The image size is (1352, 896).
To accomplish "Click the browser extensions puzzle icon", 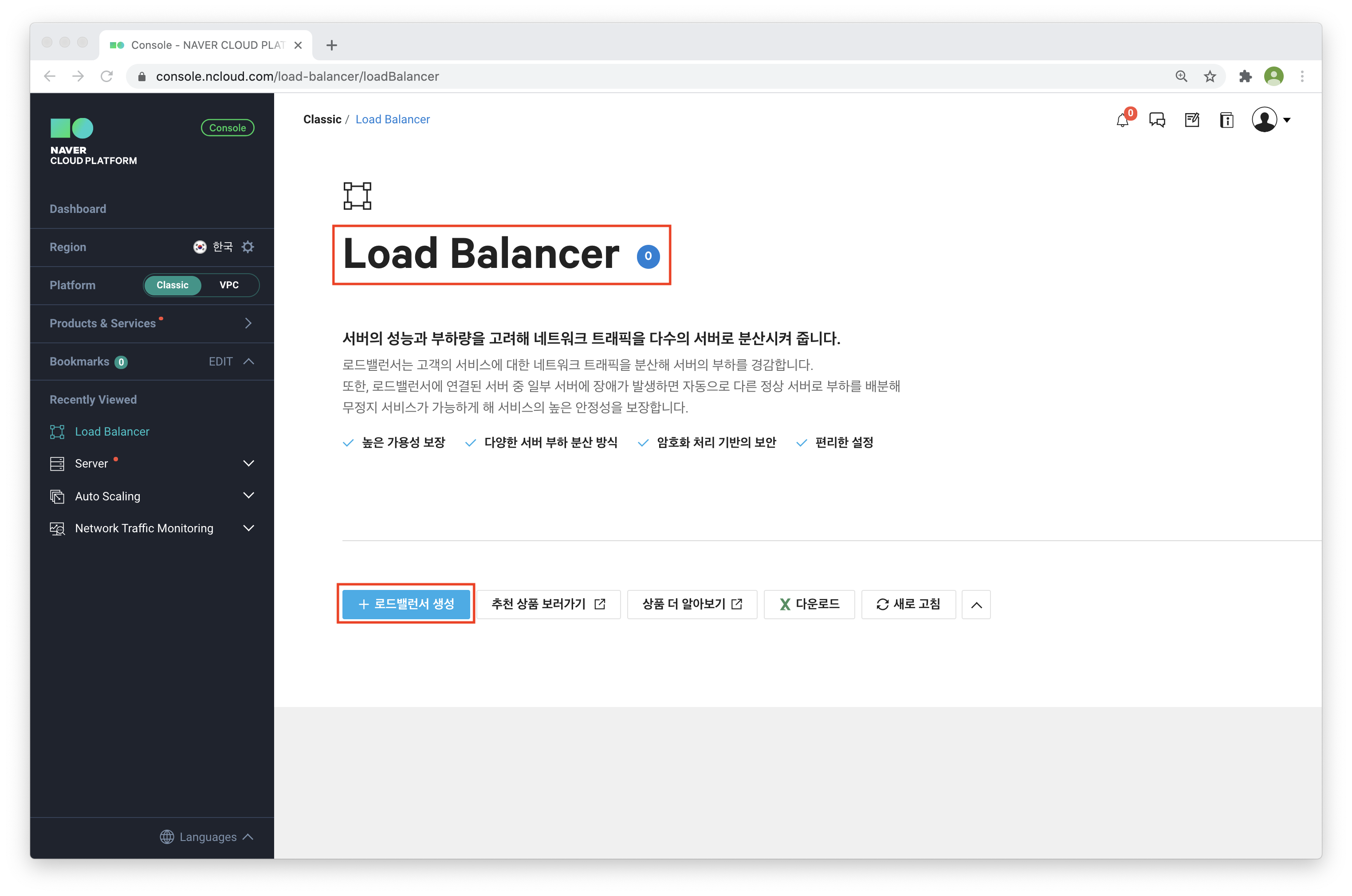I will pos(1245,76).
